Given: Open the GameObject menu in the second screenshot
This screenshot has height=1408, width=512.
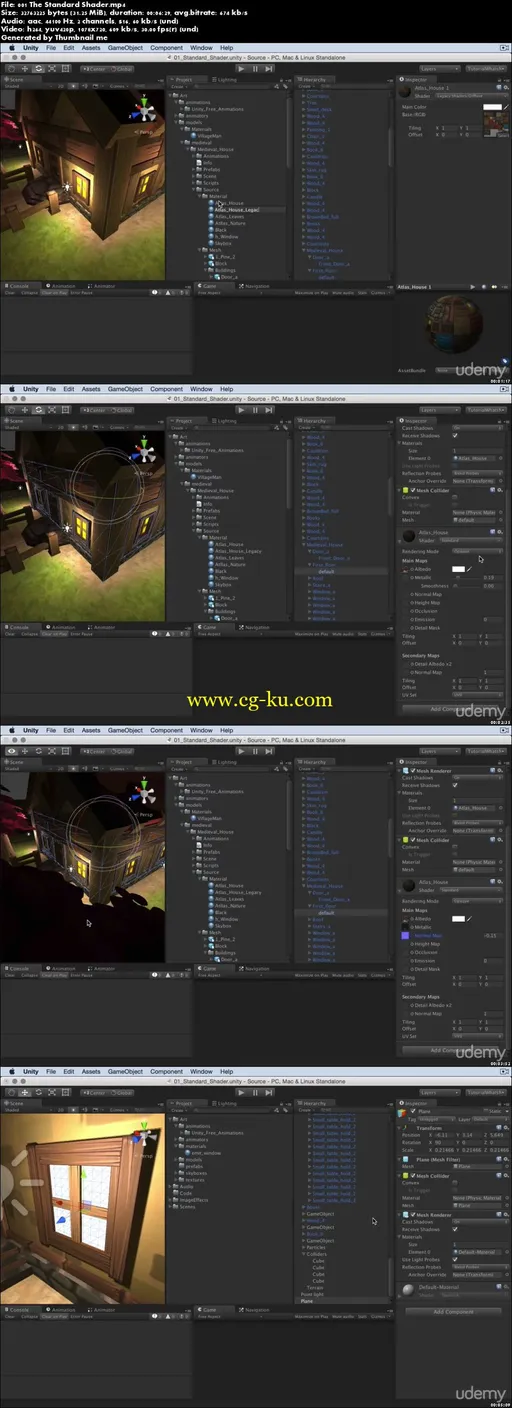Looking at the screenshot, I should (x=126, y=389).
